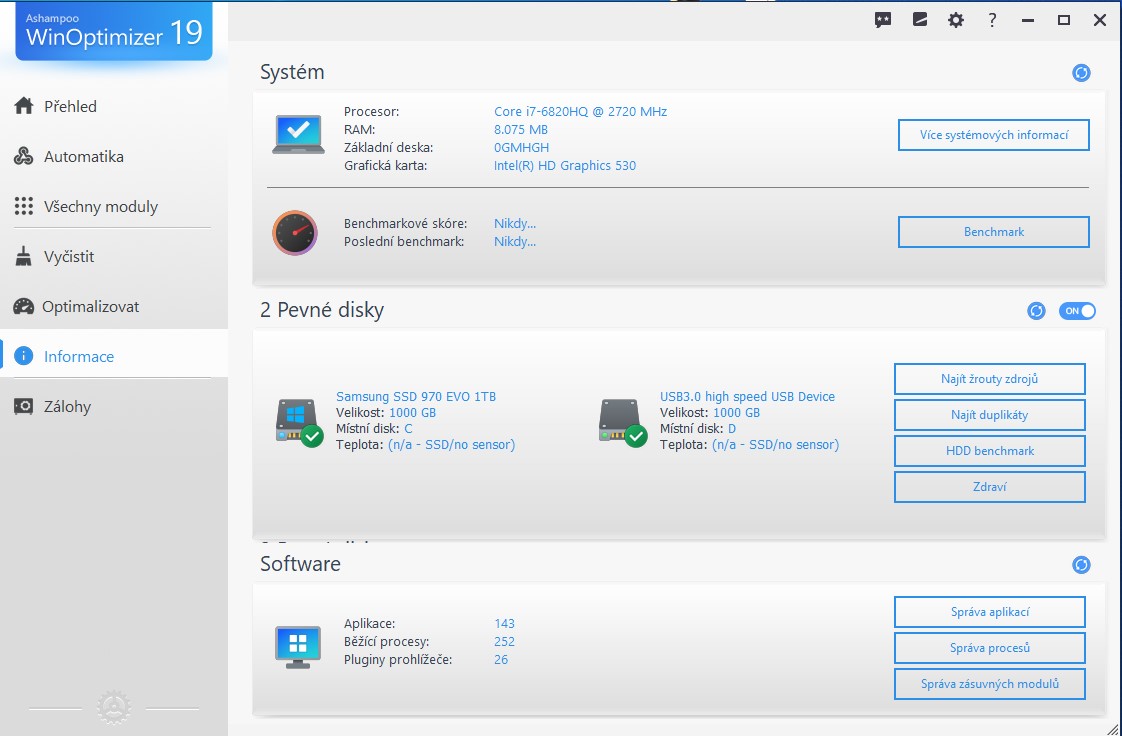The image size is (1122, 736).
Task: Click the USB3.0 drive icon
Action: (x=623, y=422)
